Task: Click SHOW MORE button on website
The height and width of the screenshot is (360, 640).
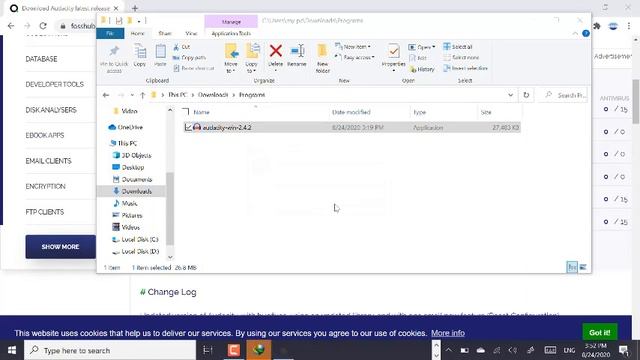Action: pos(60,247)
